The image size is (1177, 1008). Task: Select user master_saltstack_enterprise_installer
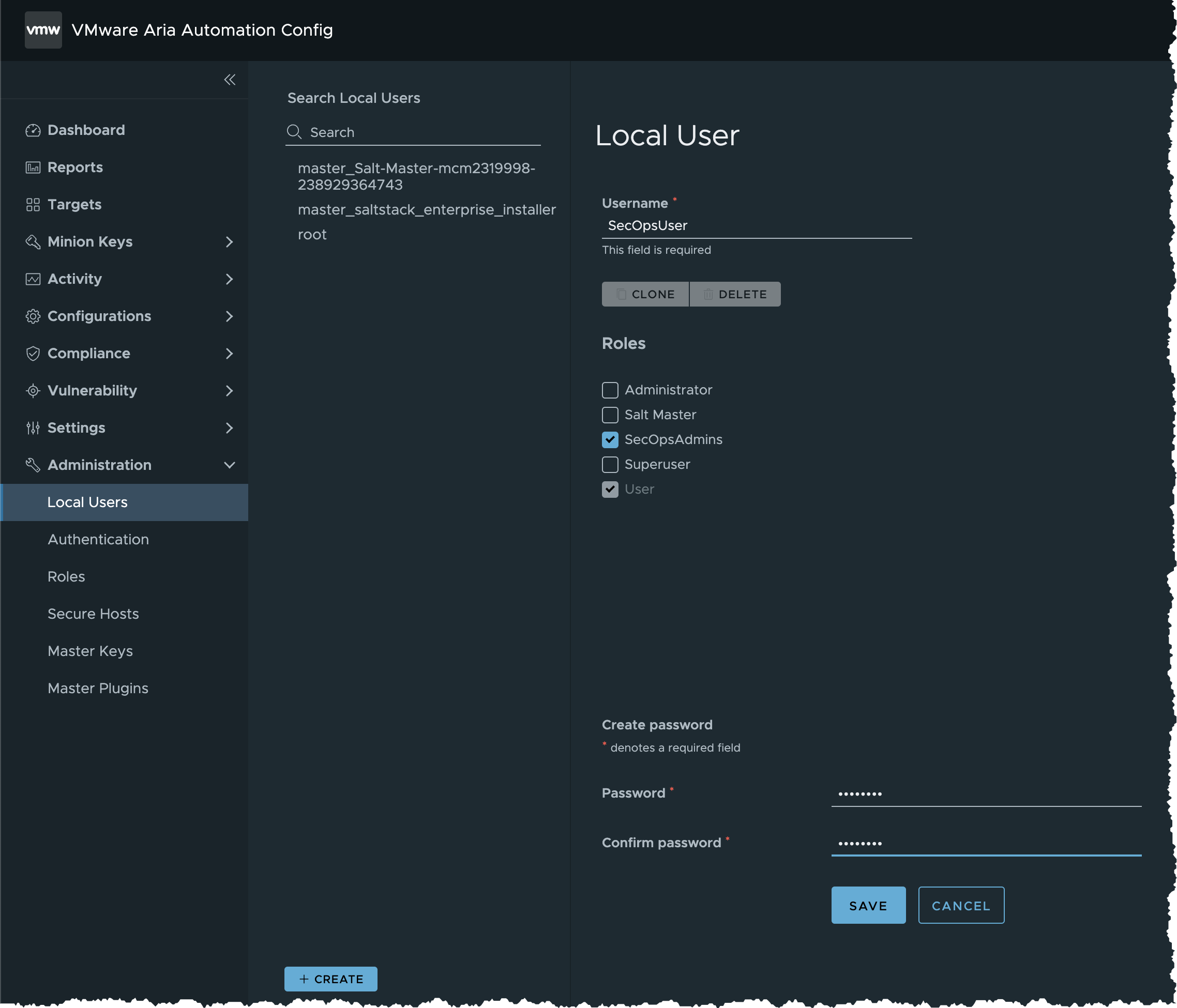(427, 210)
